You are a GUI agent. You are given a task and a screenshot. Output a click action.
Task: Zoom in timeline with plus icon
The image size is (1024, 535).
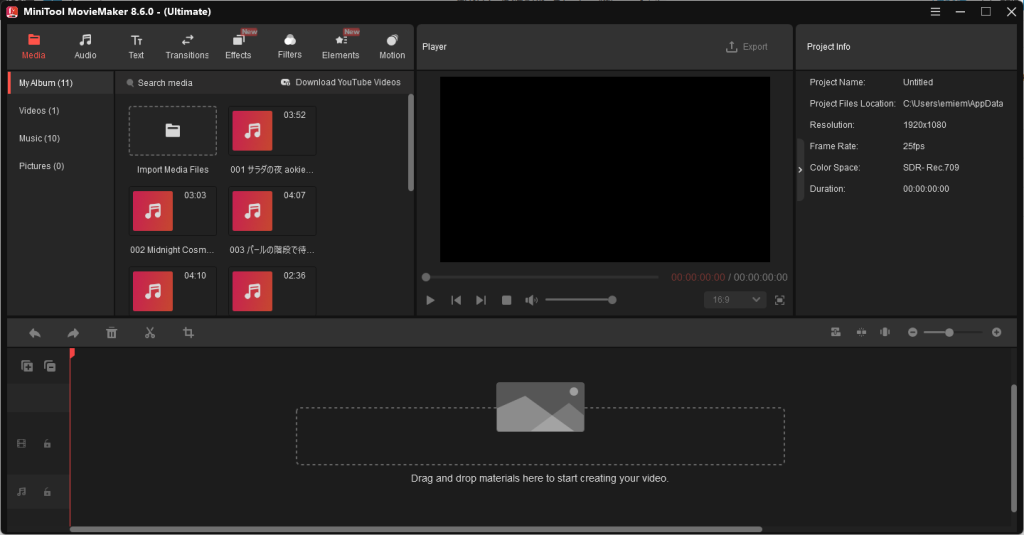click(996, 332)
